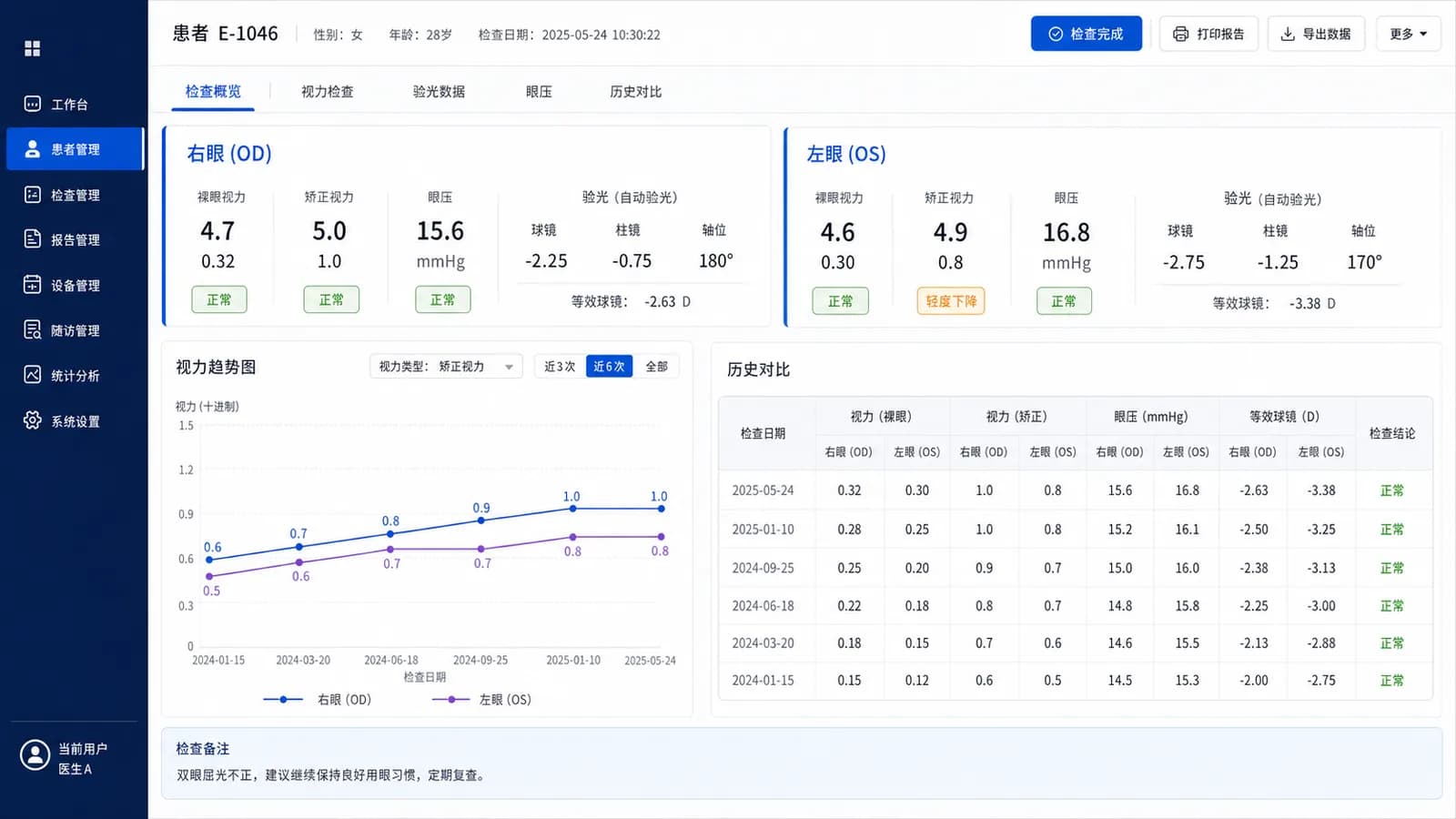Click the 2024-09-25 history row date

click(763, 568)
